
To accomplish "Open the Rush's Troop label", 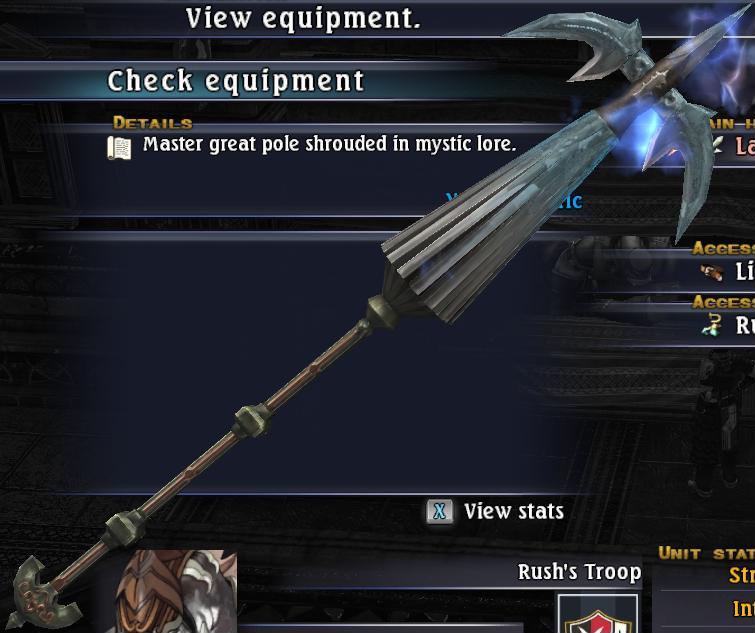I will tap(579, 572).
